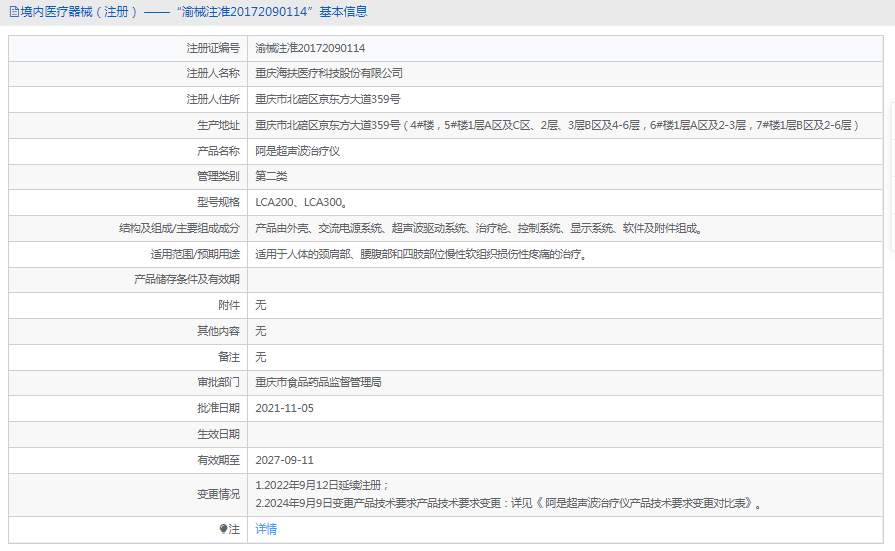Click the 型号规格 label
The height and width of the screenshot is (551, 895).
219,202
